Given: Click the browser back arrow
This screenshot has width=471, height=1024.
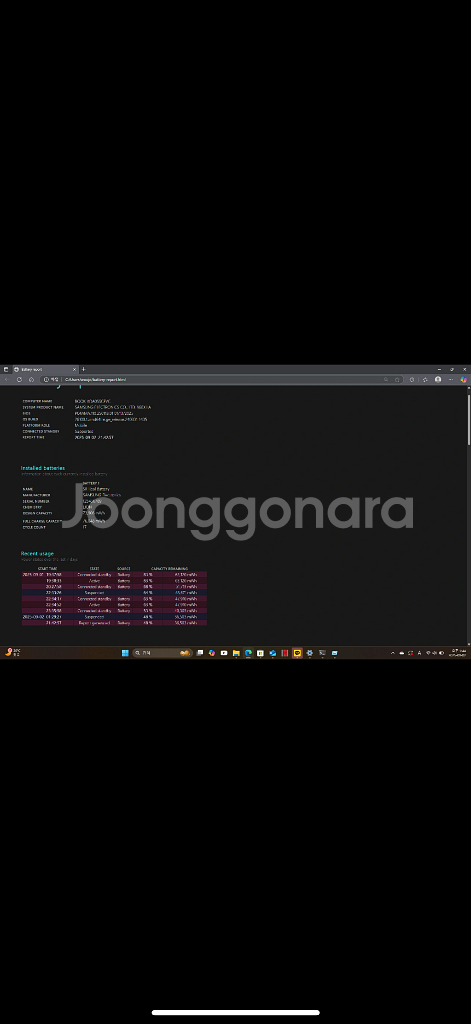Looking at the screenshot, I should (x=7, y=379).
